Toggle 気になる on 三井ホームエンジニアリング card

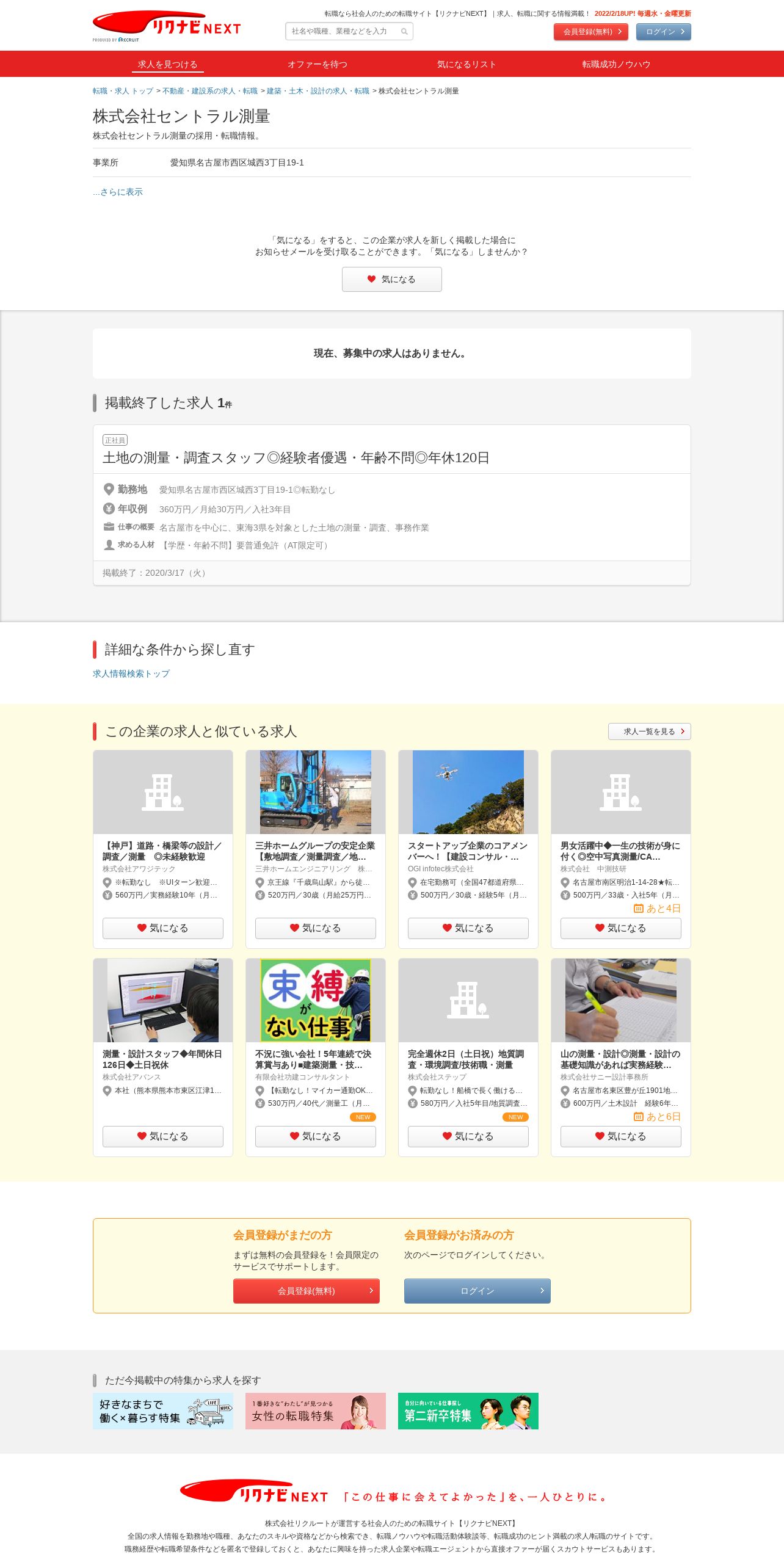pos(316,928)
